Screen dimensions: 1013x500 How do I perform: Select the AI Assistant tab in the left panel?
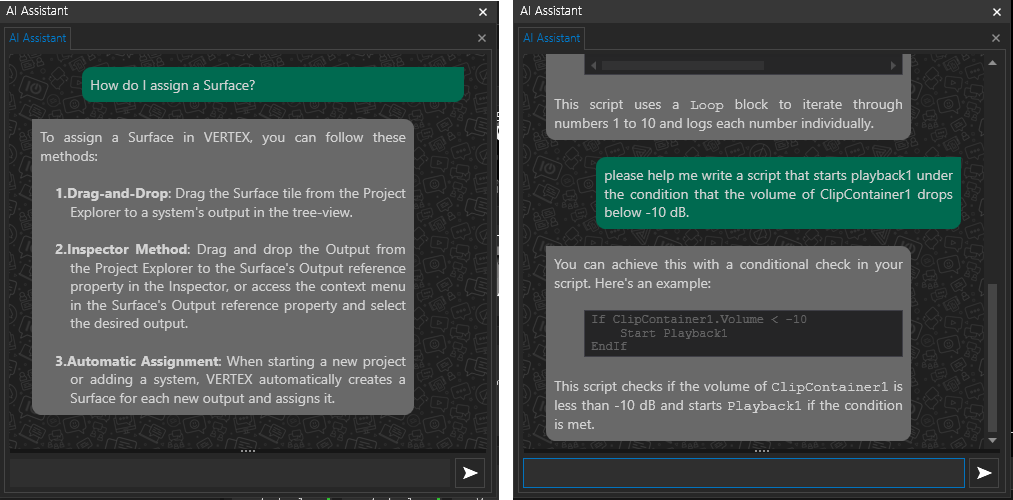pos(38,38)
